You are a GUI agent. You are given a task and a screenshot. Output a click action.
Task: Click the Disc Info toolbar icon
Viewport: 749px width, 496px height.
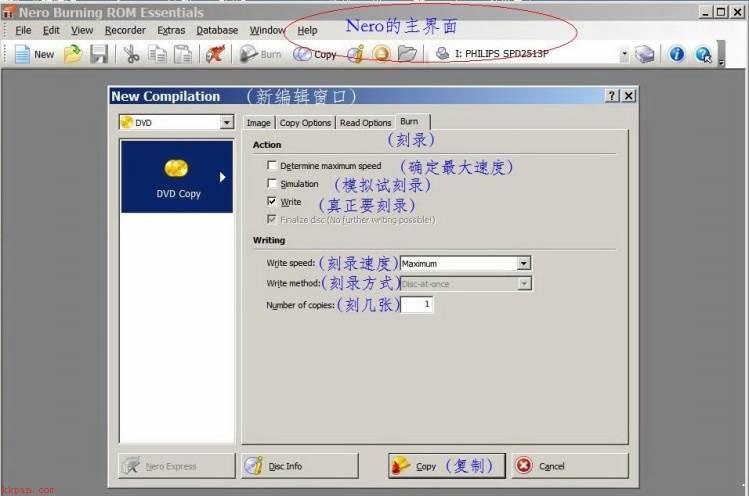click(355, 54)
